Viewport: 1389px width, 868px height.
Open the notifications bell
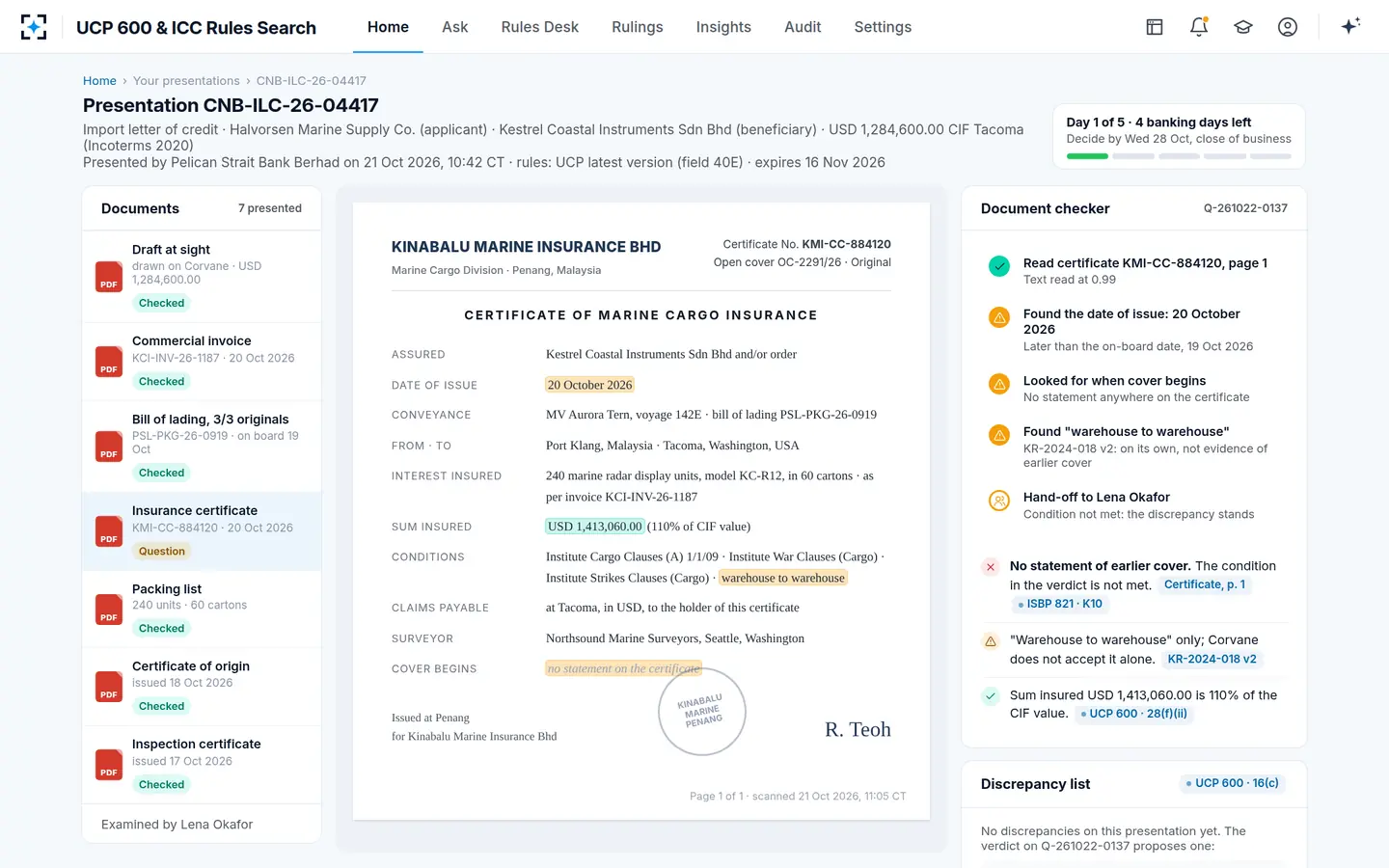[x=1199, y=27]
